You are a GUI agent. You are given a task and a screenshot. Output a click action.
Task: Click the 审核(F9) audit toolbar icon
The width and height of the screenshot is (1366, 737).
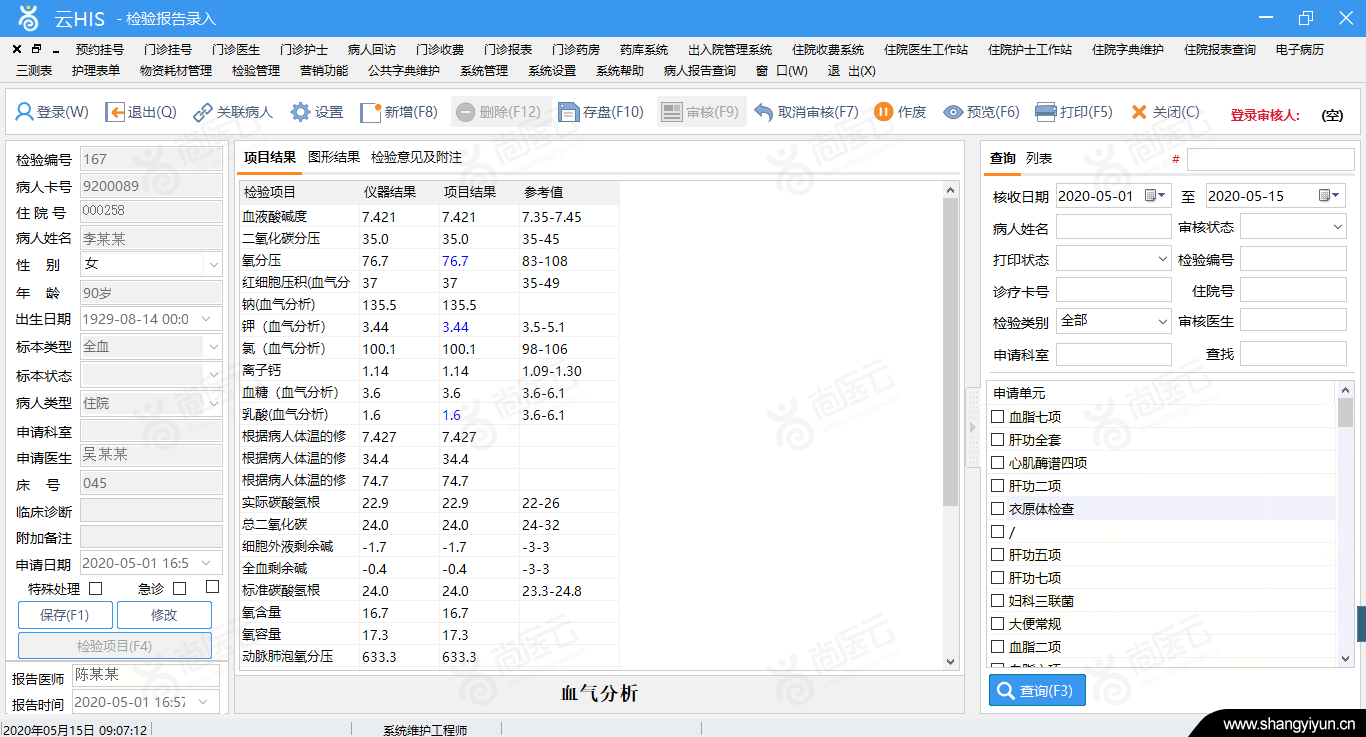672,112
